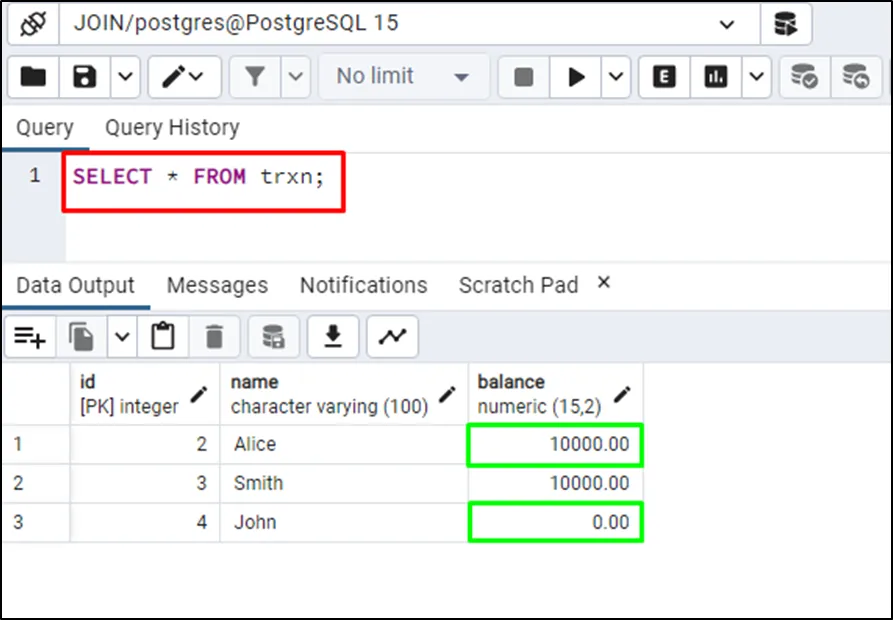This screenshot has height=620, width=893.
Task: Switch to the Notifications tab
Action: pos(363,285)
